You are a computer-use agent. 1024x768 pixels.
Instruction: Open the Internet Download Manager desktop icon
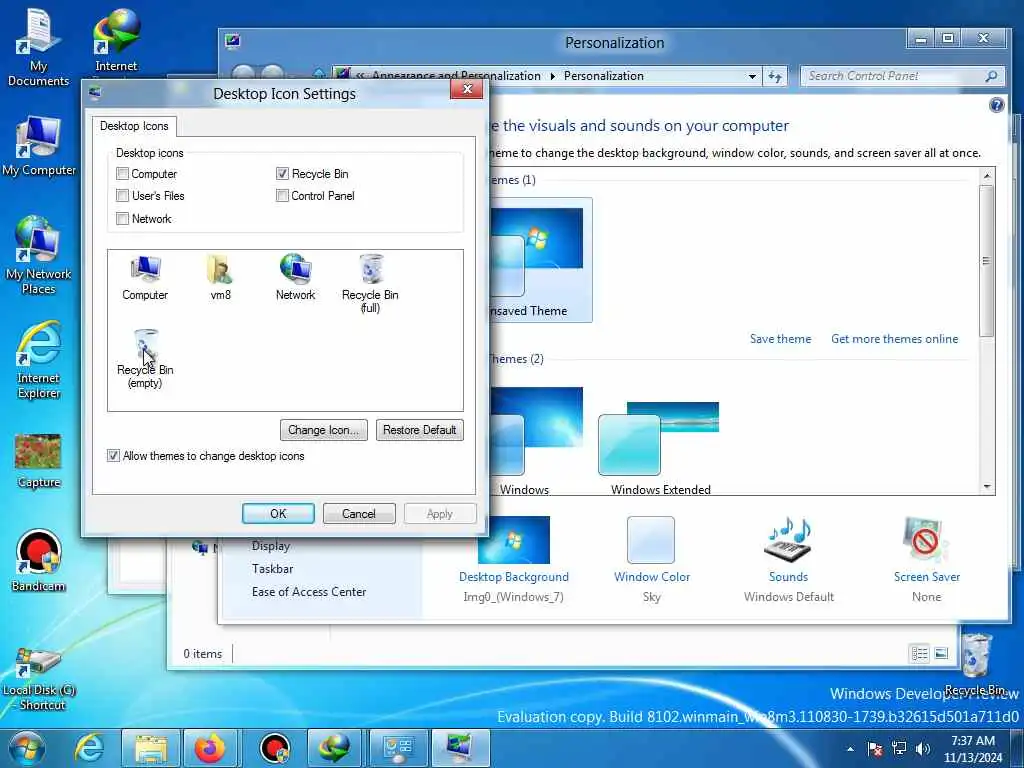click(116, 41)
